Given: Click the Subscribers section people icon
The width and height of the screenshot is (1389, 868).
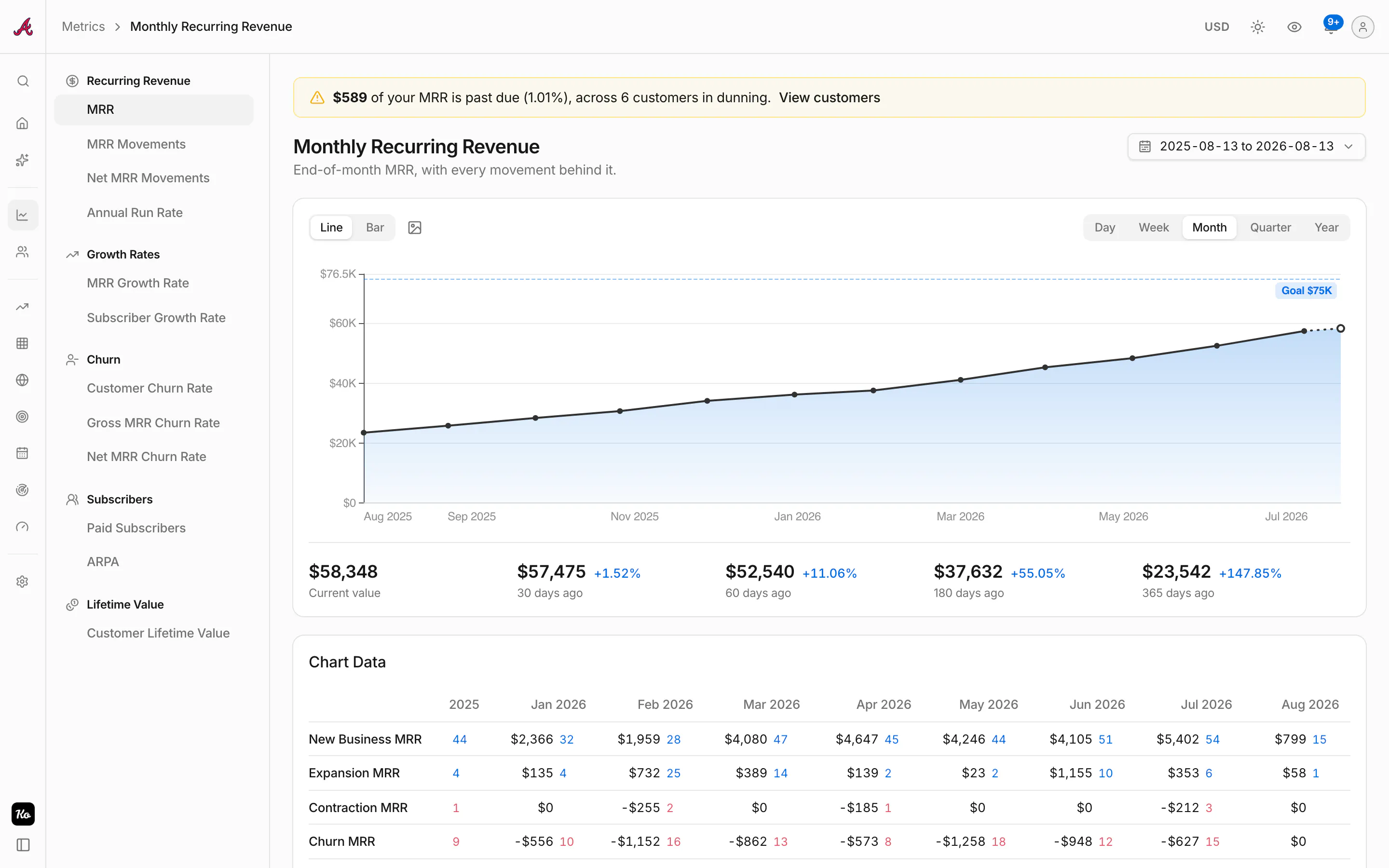Looking at the screenshot, I should tap(72, 500).
